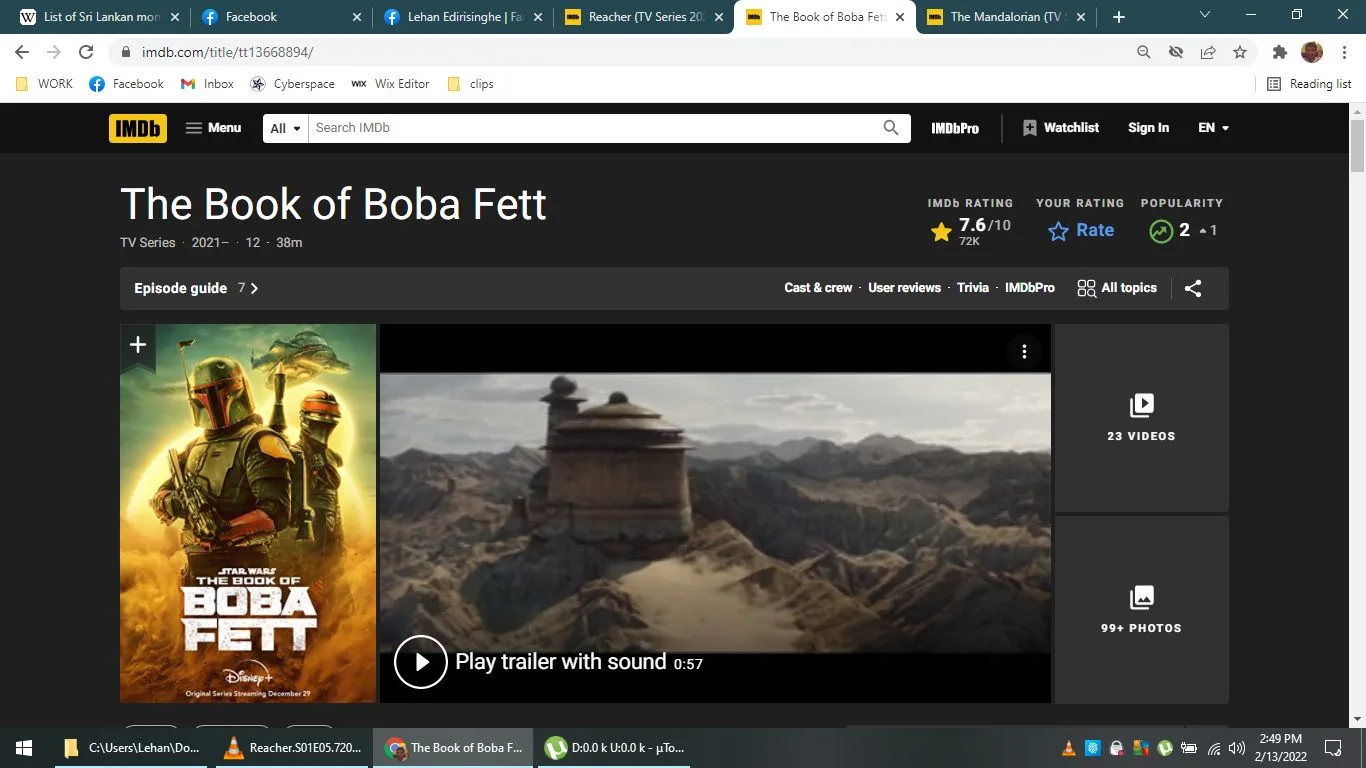
Task: Click the zoom magnifier icon in address bar
Action: tap(1144, 52)
